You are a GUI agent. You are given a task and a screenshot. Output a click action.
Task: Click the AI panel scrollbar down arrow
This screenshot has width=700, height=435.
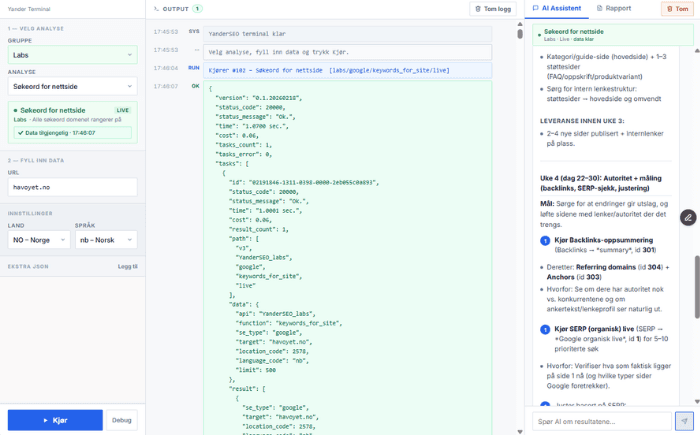point(697,402)
